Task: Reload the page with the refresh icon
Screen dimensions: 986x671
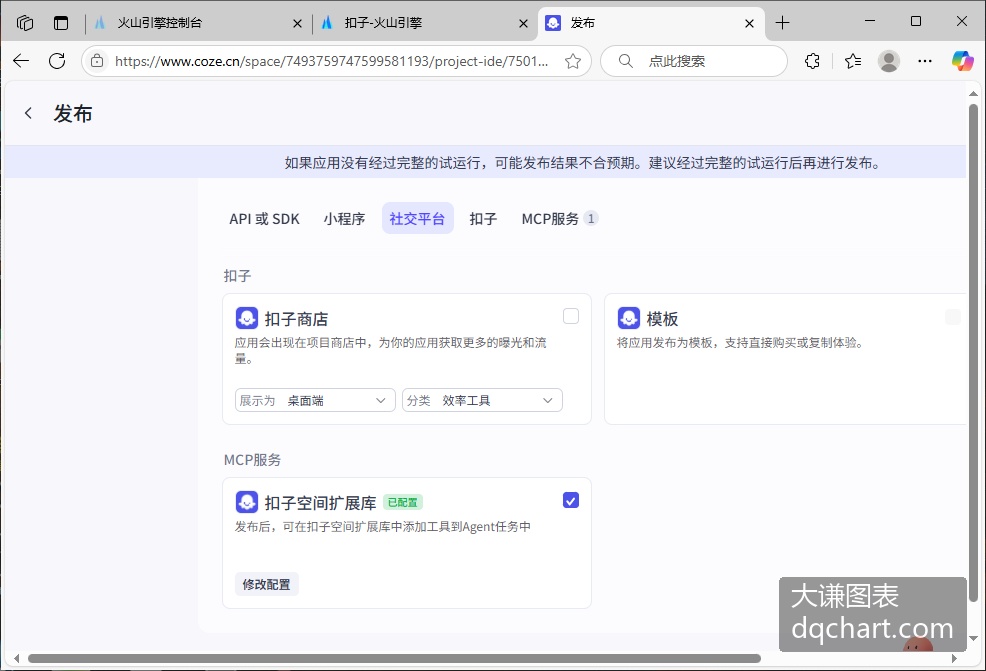Action: (x=57, y=61)
